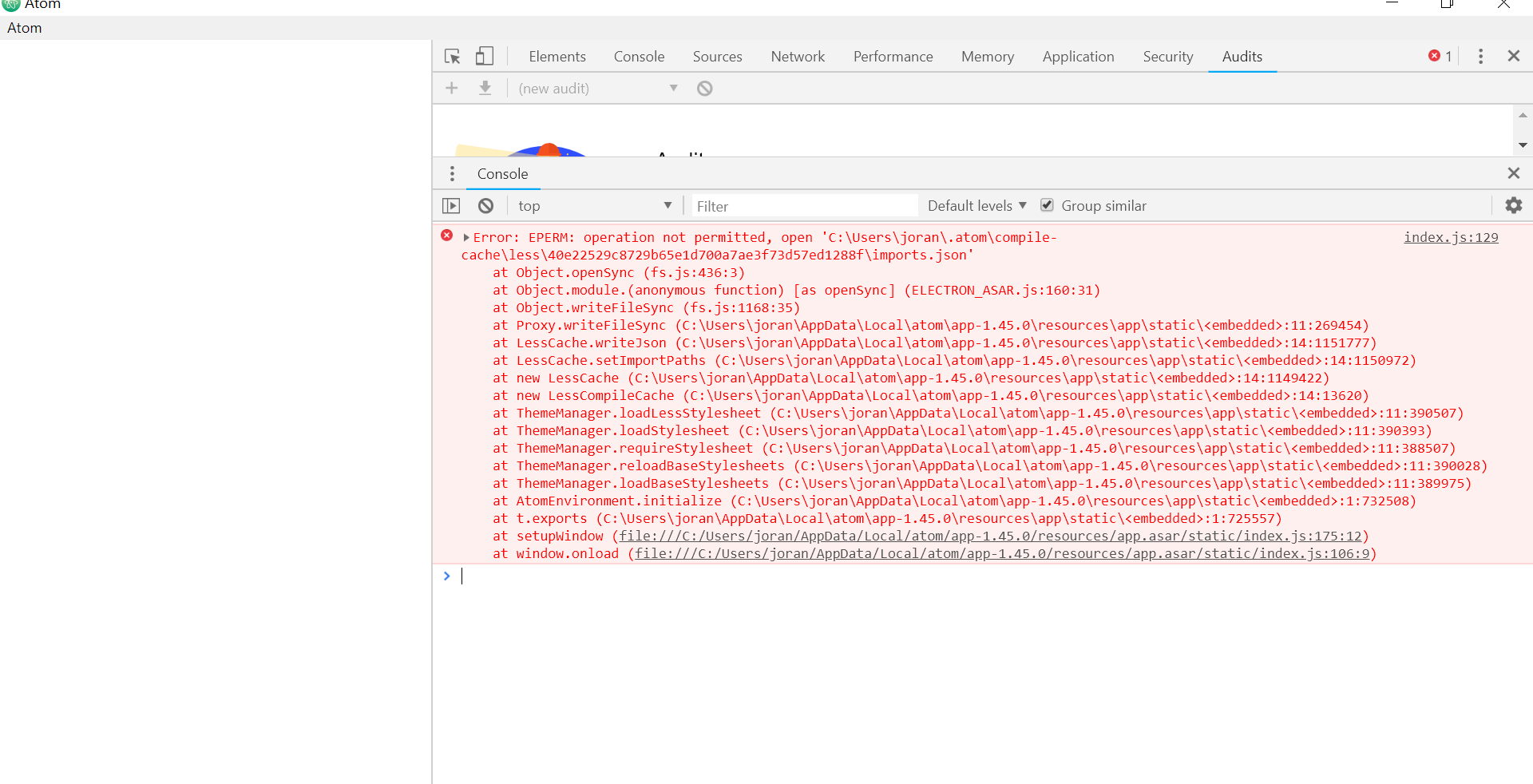Activate the inspect element picker icon
This screenshot has width=1533, height=784.
(x=452, y=57)
